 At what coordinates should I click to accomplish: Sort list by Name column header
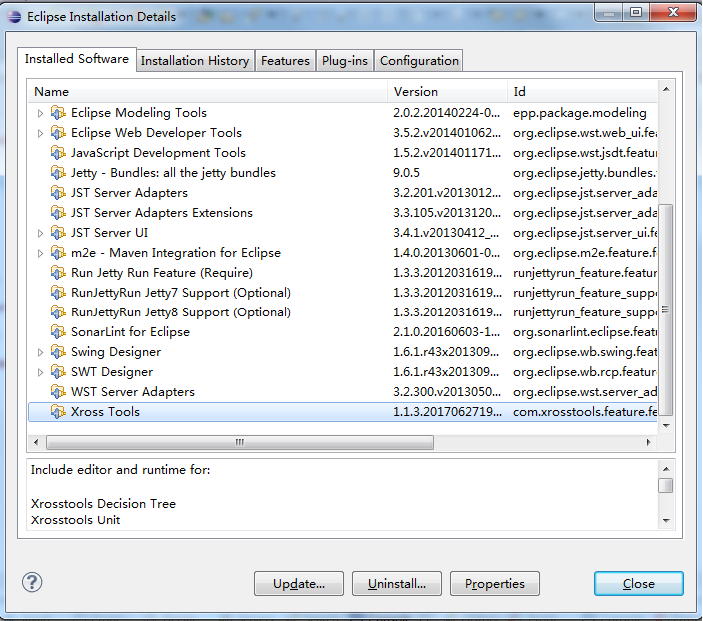pyautogui.click(x=208, y=91)
